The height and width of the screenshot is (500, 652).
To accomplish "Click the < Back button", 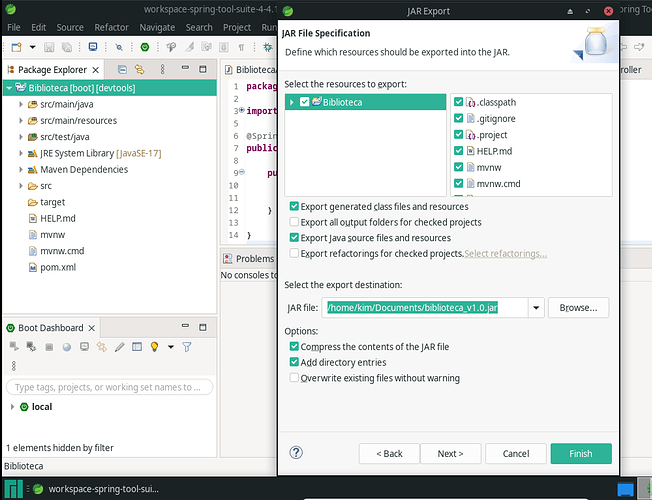I will click(389, 453).
